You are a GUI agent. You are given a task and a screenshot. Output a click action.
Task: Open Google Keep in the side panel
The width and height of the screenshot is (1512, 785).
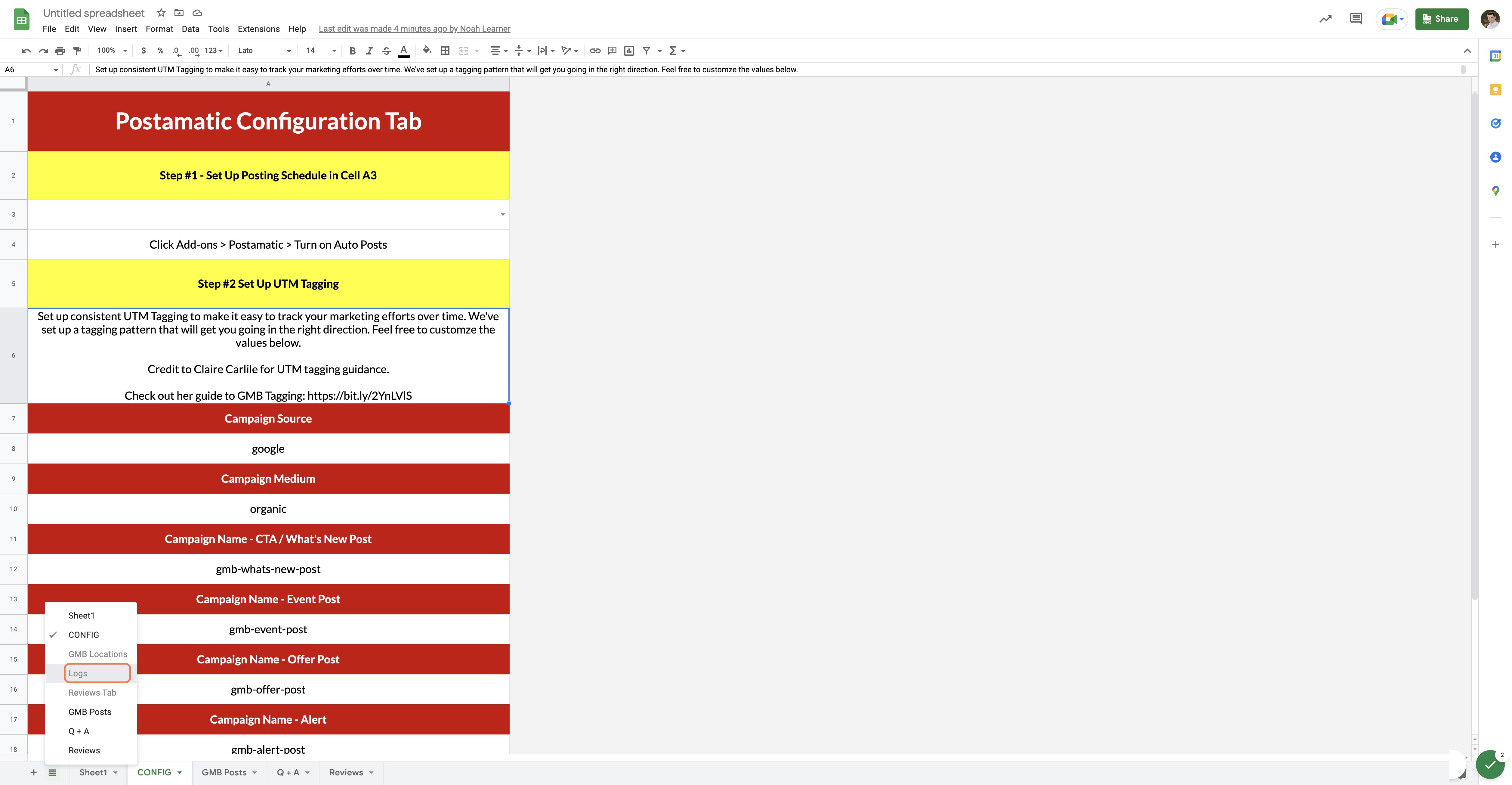pyautogui.click(x=1495, y=89)
